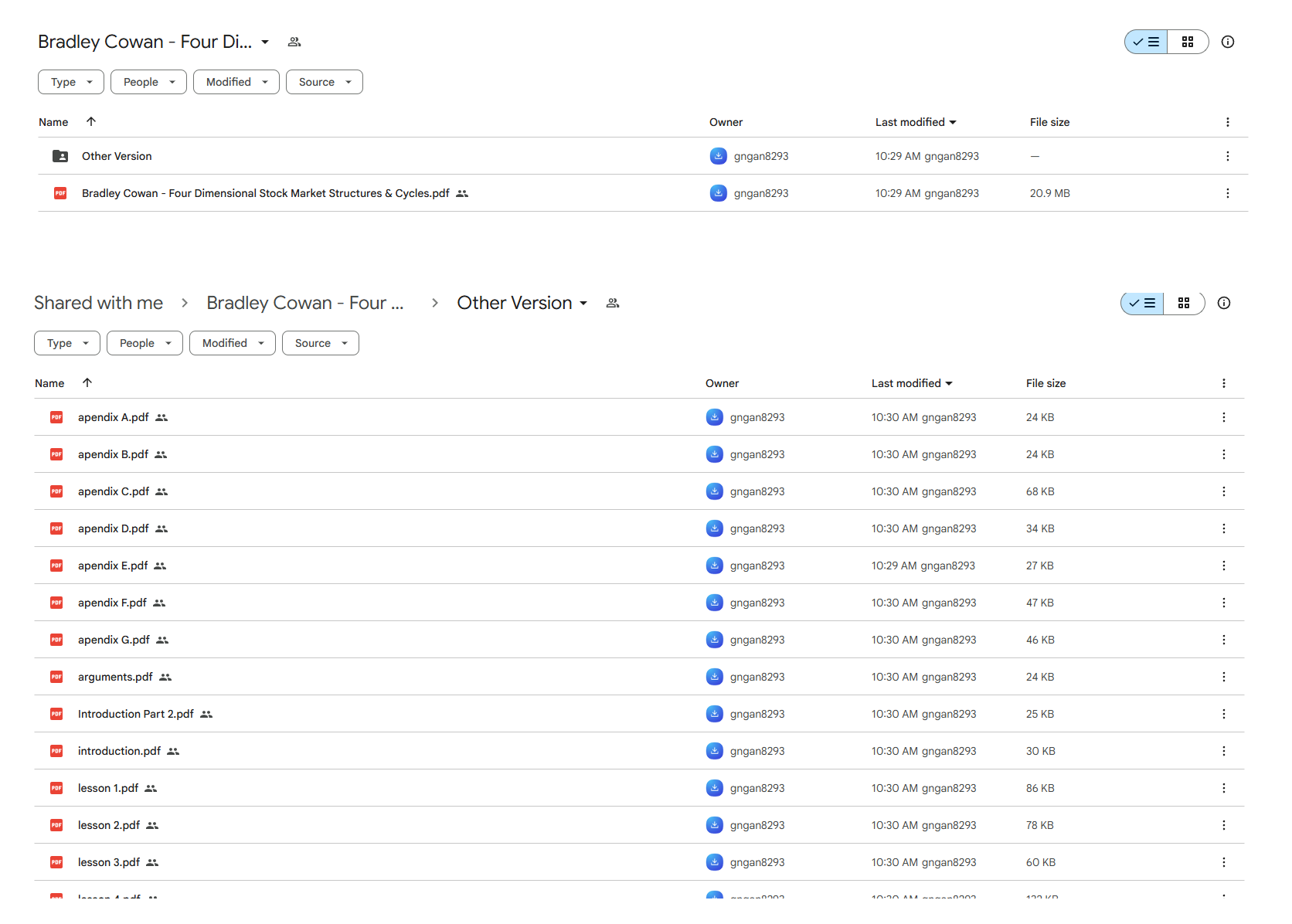1292x924 pixels.
Task: Click the shared-people icon beside upper folder title
Action: coord(294,42)
